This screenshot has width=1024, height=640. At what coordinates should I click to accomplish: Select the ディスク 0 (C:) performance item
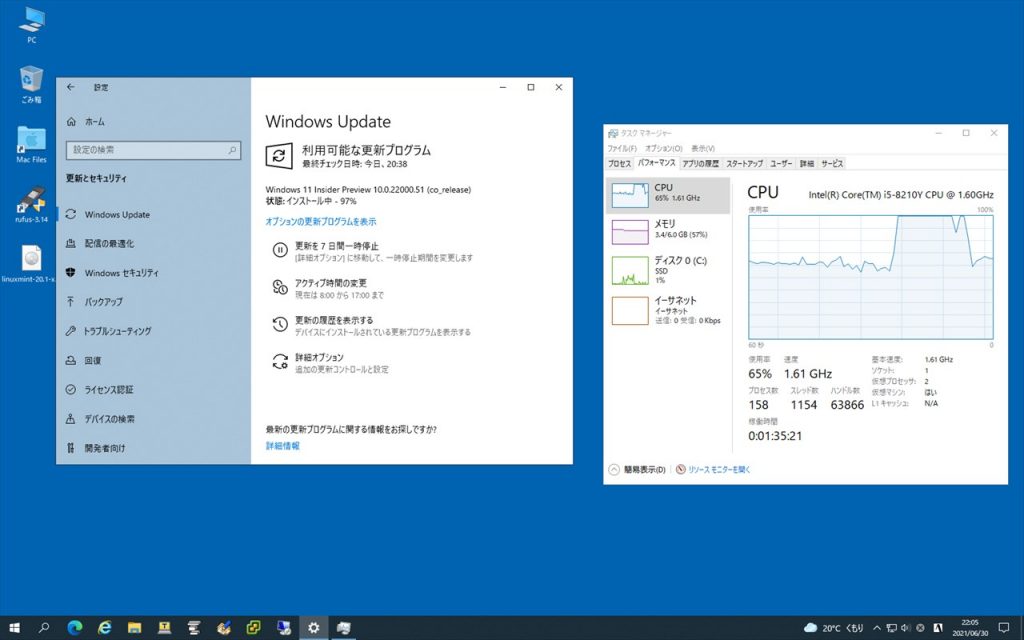tap(668, 270)
